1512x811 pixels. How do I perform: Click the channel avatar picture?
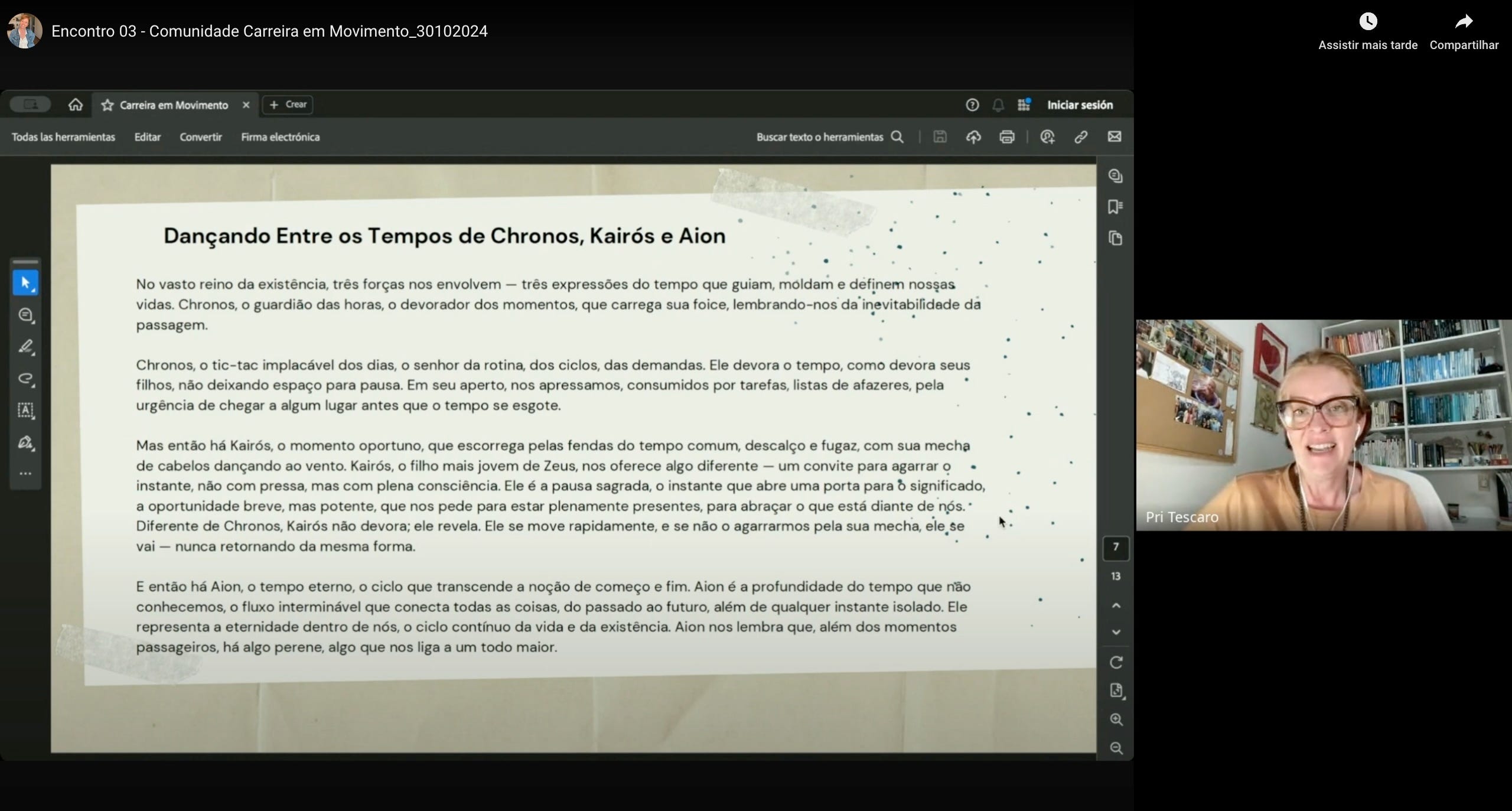pyautogui.click(x=25, y=31)
